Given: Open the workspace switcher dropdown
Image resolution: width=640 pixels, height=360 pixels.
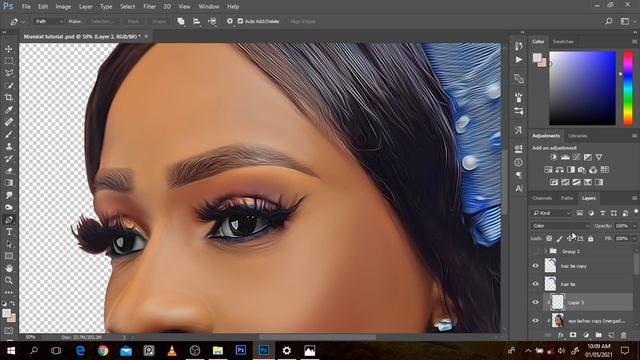Looking at the screenshot, I should 625,21.
